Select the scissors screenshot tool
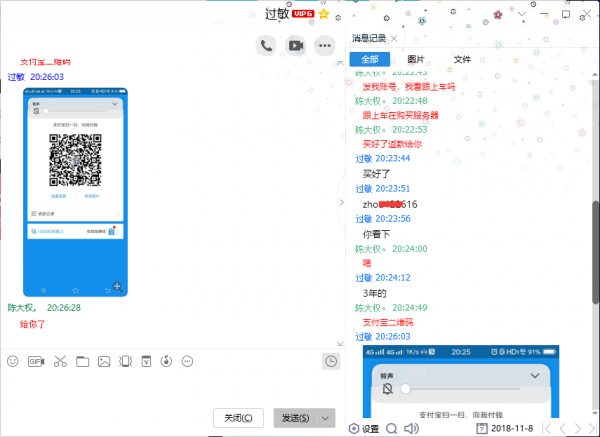This screenshot has height=437, width=600. click(60, 361)
